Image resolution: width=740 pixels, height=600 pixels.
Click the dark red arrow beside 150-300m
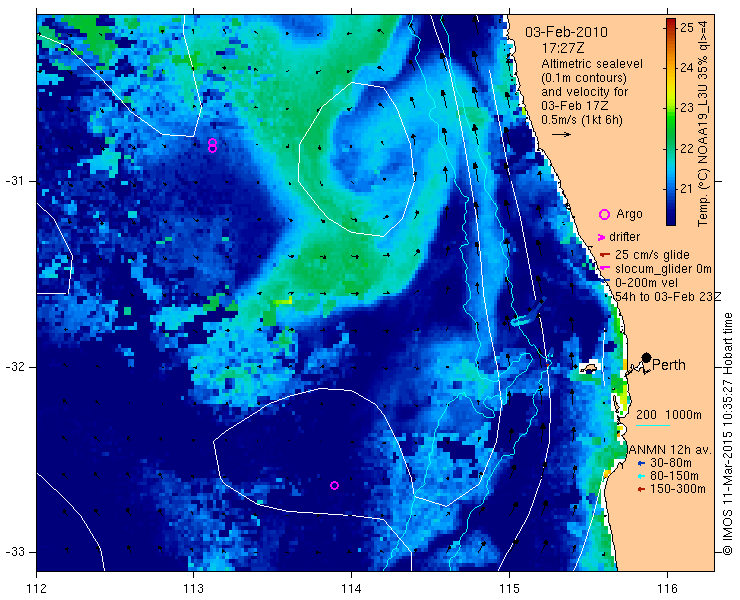pos(640,490)
